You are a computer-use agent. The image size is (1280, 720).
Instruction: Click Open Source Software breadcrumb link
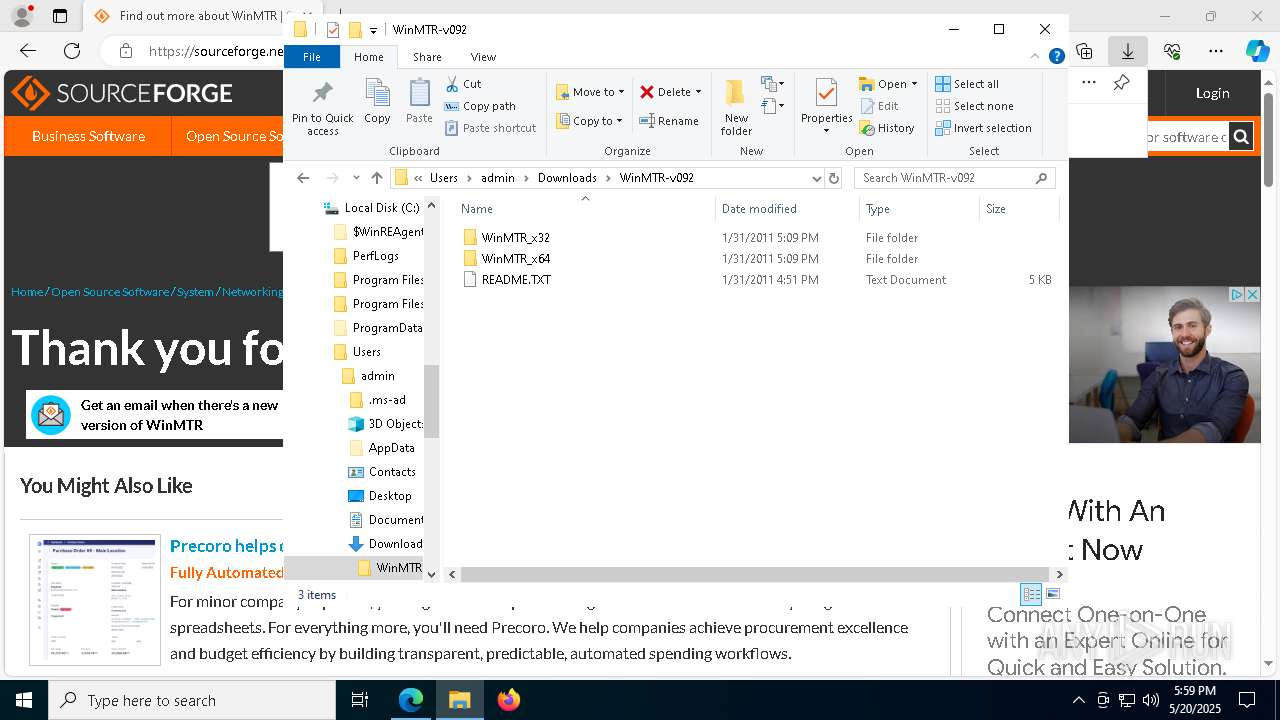coord(110,292)
